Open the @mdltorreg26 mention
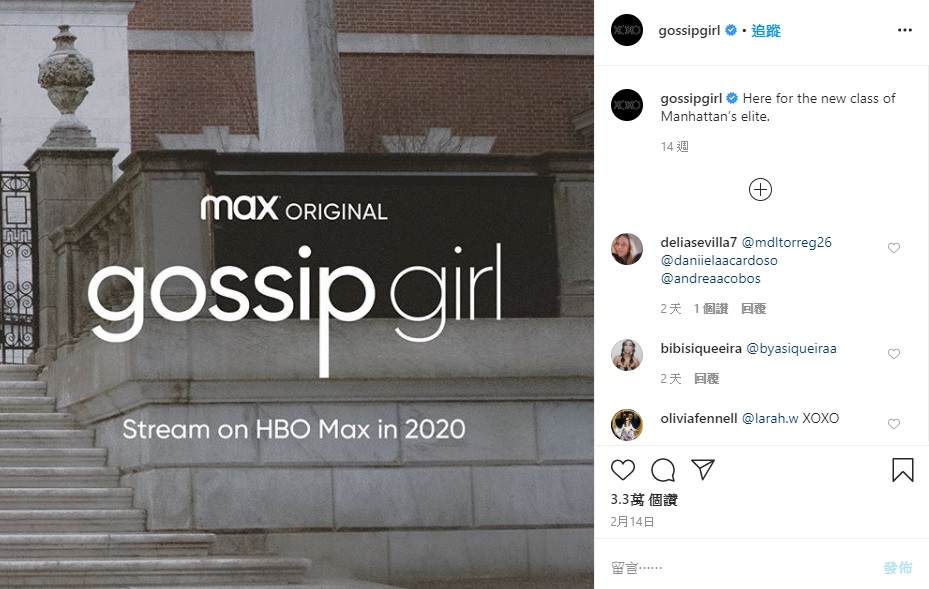Viewport: 929px width, 589px height. click(x=787, y=242)
